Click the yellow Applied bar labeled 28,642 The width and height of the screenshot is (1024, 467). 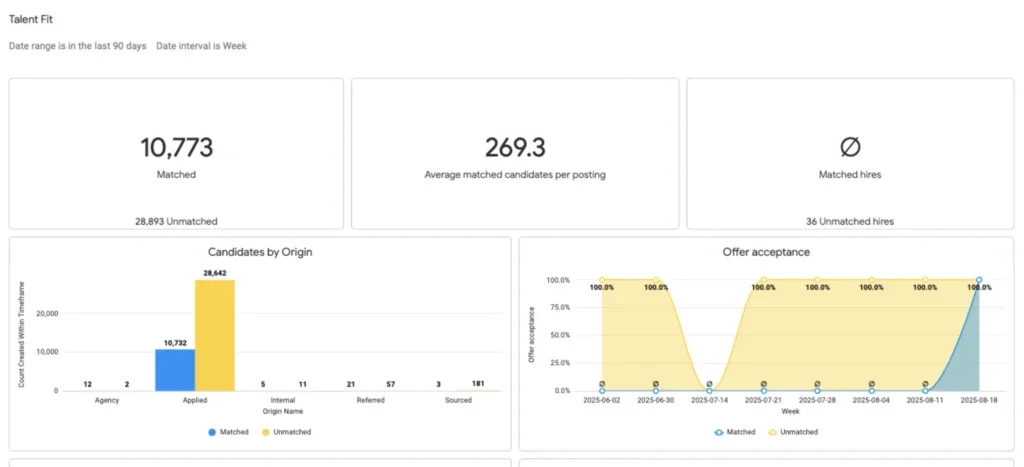click(x=214, y=335)
